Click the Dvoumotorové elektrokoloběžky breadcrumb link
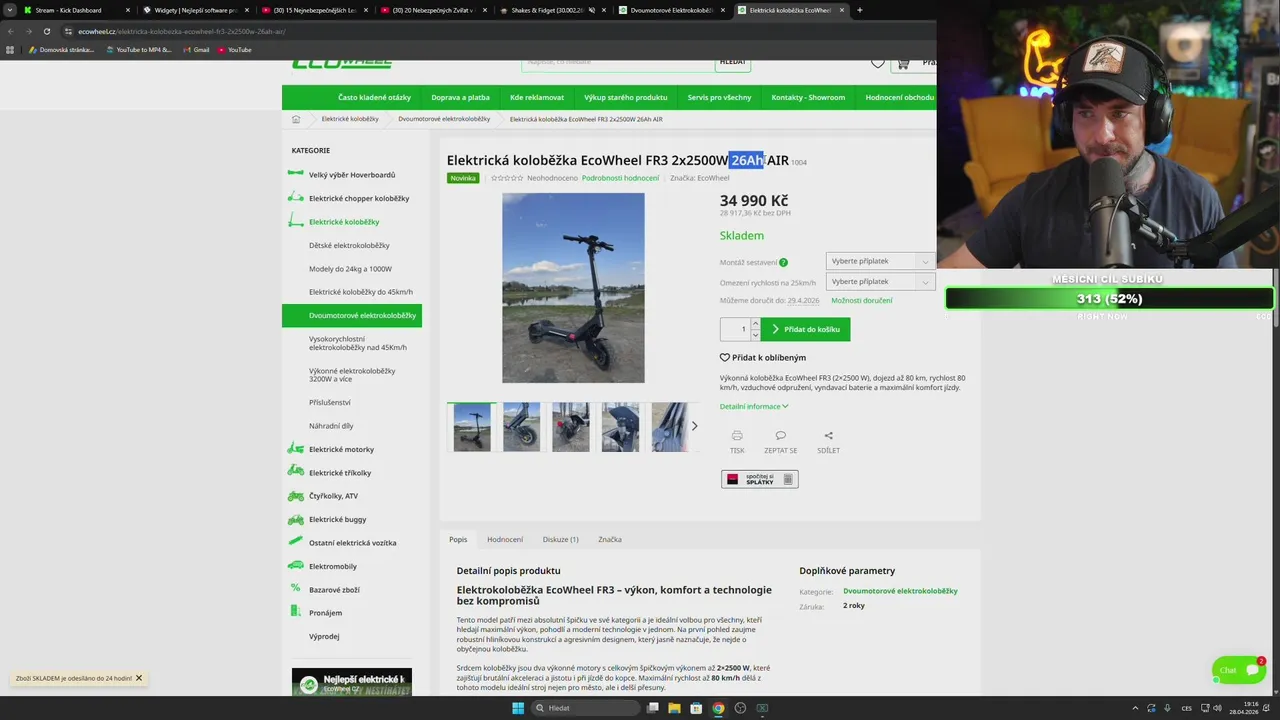Image resolution: width=1280 pixels, height=720 pixels. click(444, 119)
